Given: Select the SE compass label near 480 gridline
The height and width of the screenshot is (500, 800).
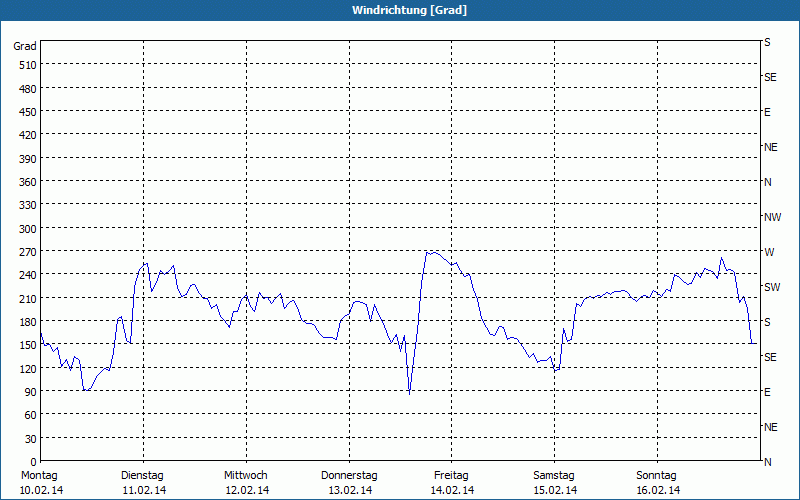Looking at the screenshot, I should tap(770, 78).
